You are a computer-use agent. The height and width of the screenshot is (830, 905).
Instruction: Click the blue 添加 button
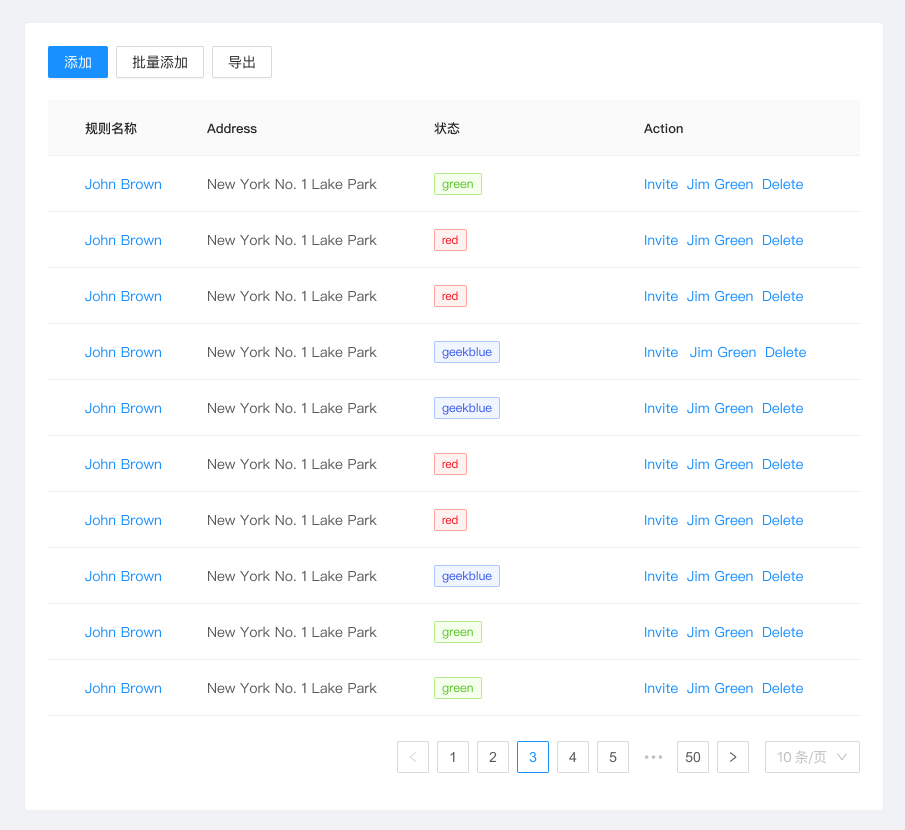click(78, 62)
